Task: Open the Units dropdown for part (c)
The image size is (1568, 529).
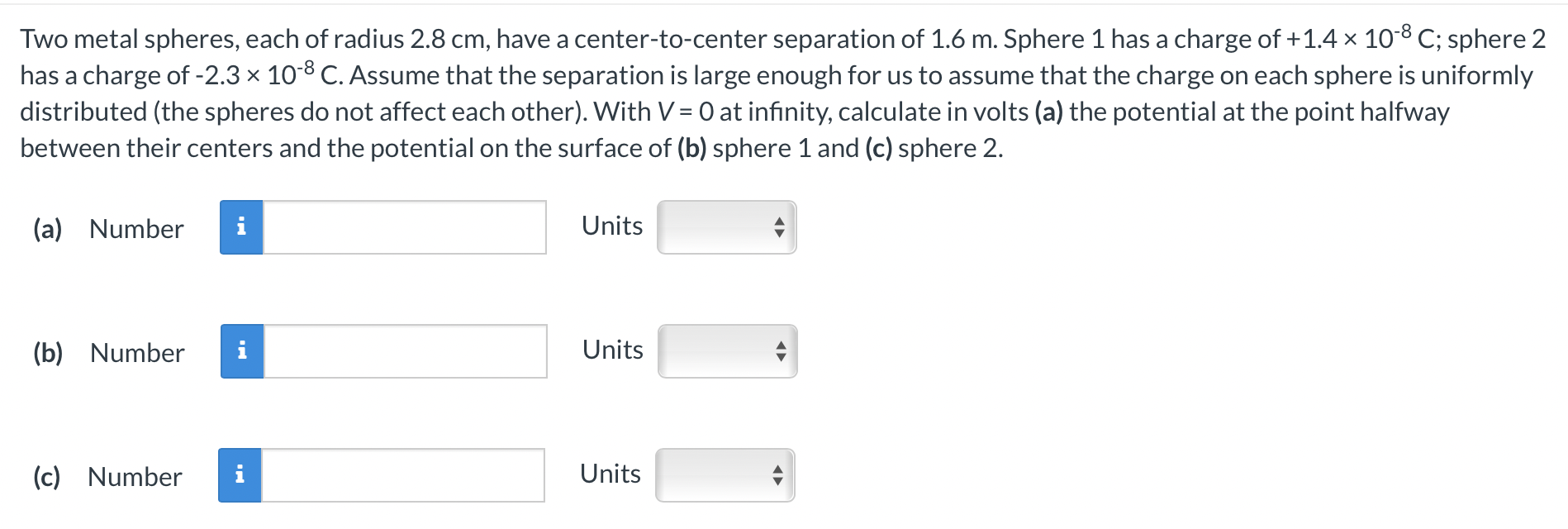Action: coord(725,475)
